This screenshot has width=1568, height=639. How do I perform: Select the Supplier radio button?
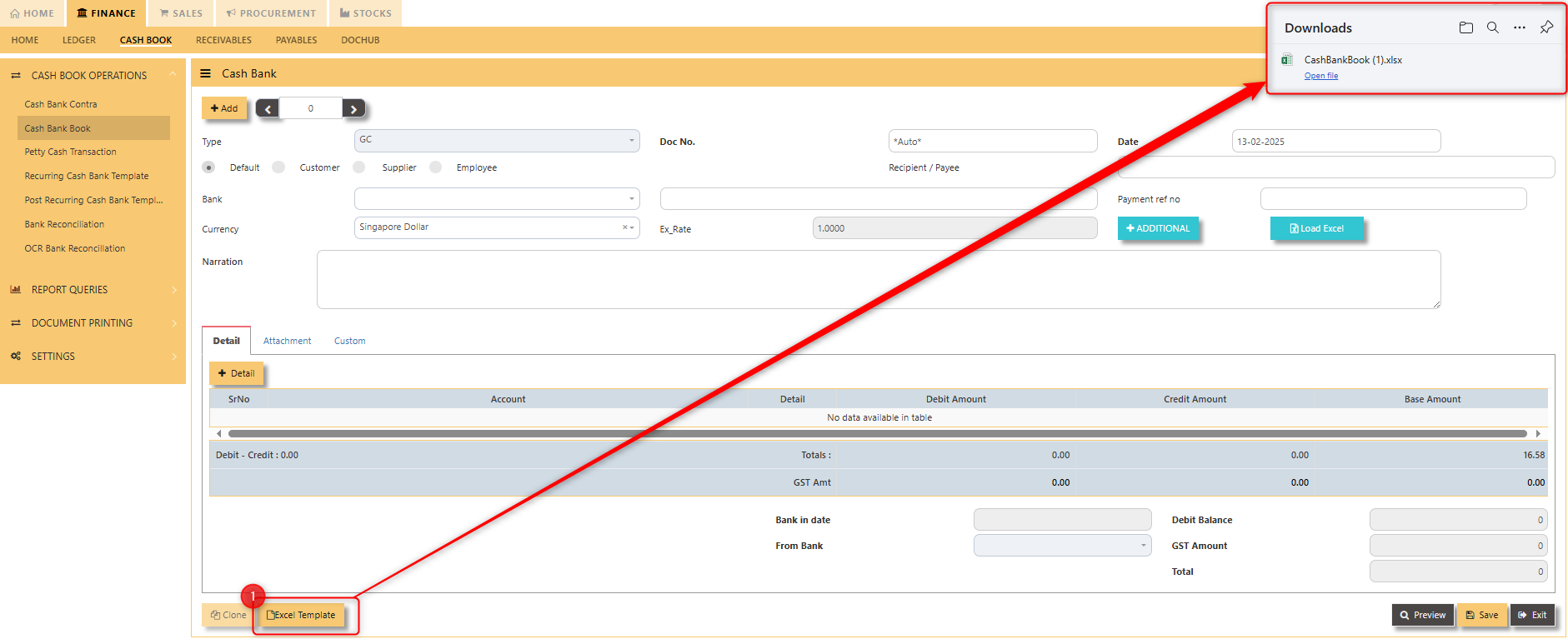point(358,167)
